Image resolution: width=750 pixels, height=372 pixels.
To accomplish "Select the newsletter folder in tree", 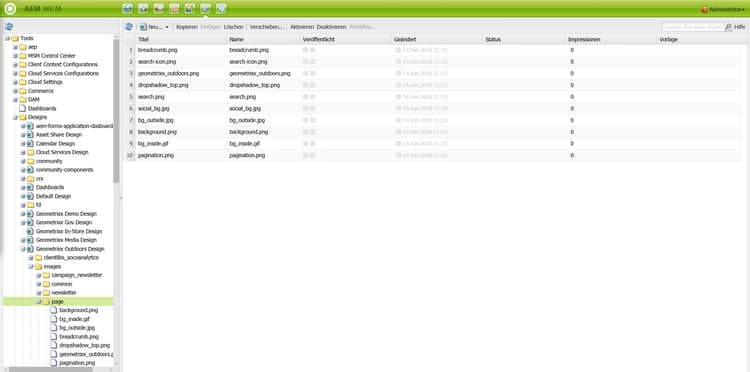I will (64, 293).
